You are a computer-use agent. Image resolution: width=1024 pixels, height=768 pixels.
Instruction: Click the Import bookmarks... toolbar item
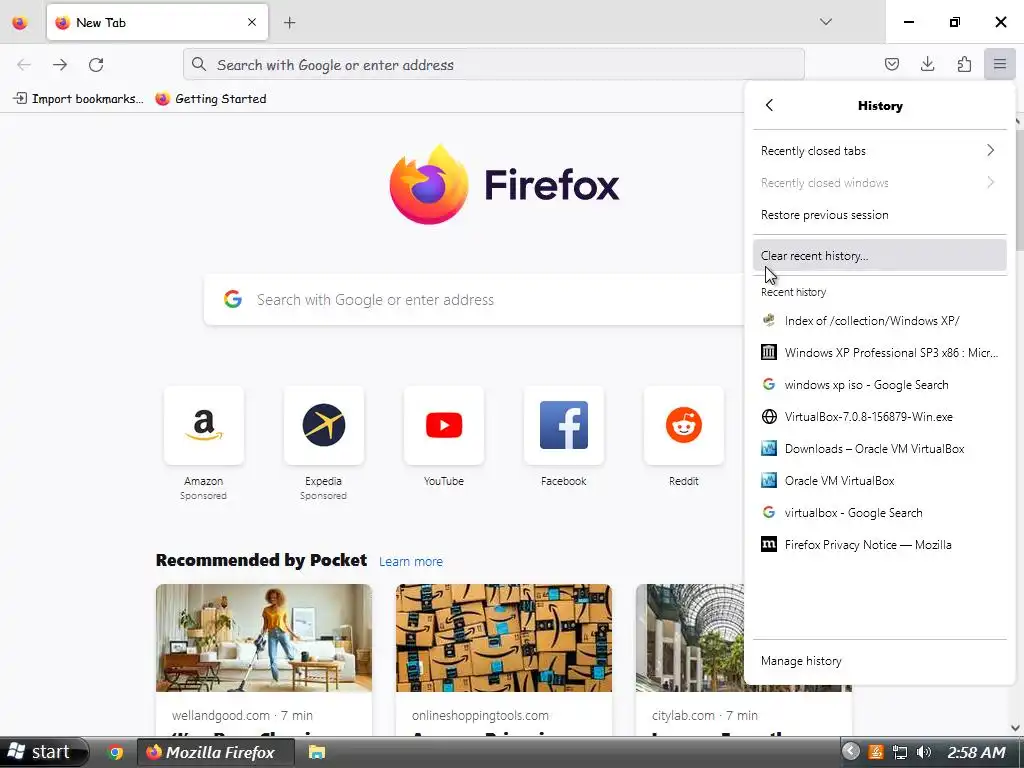(78, 99)
